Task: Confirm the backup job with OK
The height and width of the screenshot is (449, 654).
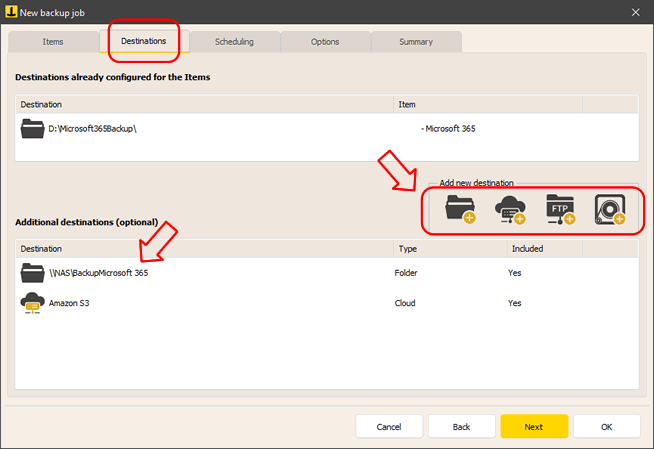Action: click(x=606, y=427)
